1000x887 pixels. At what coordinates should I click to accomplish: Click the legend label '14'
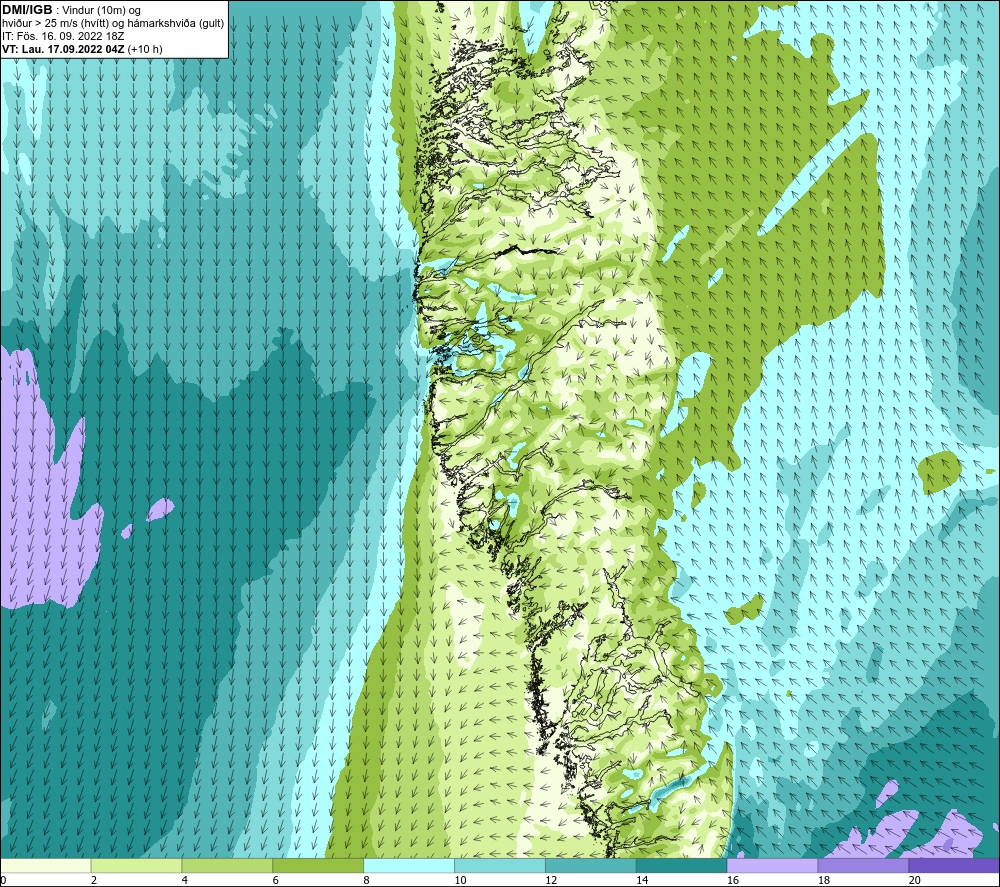[642, 880]
